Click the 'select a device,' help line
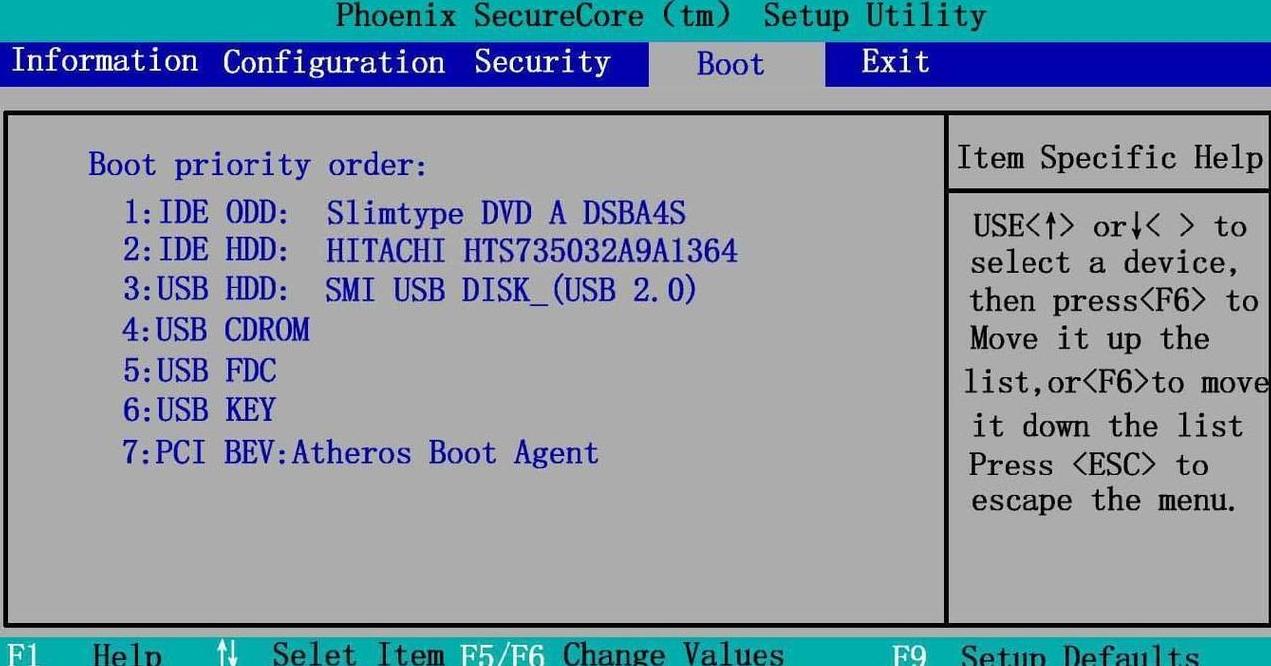The height and width of the screenshot is (666, 1271). [x=1104, y=264]
